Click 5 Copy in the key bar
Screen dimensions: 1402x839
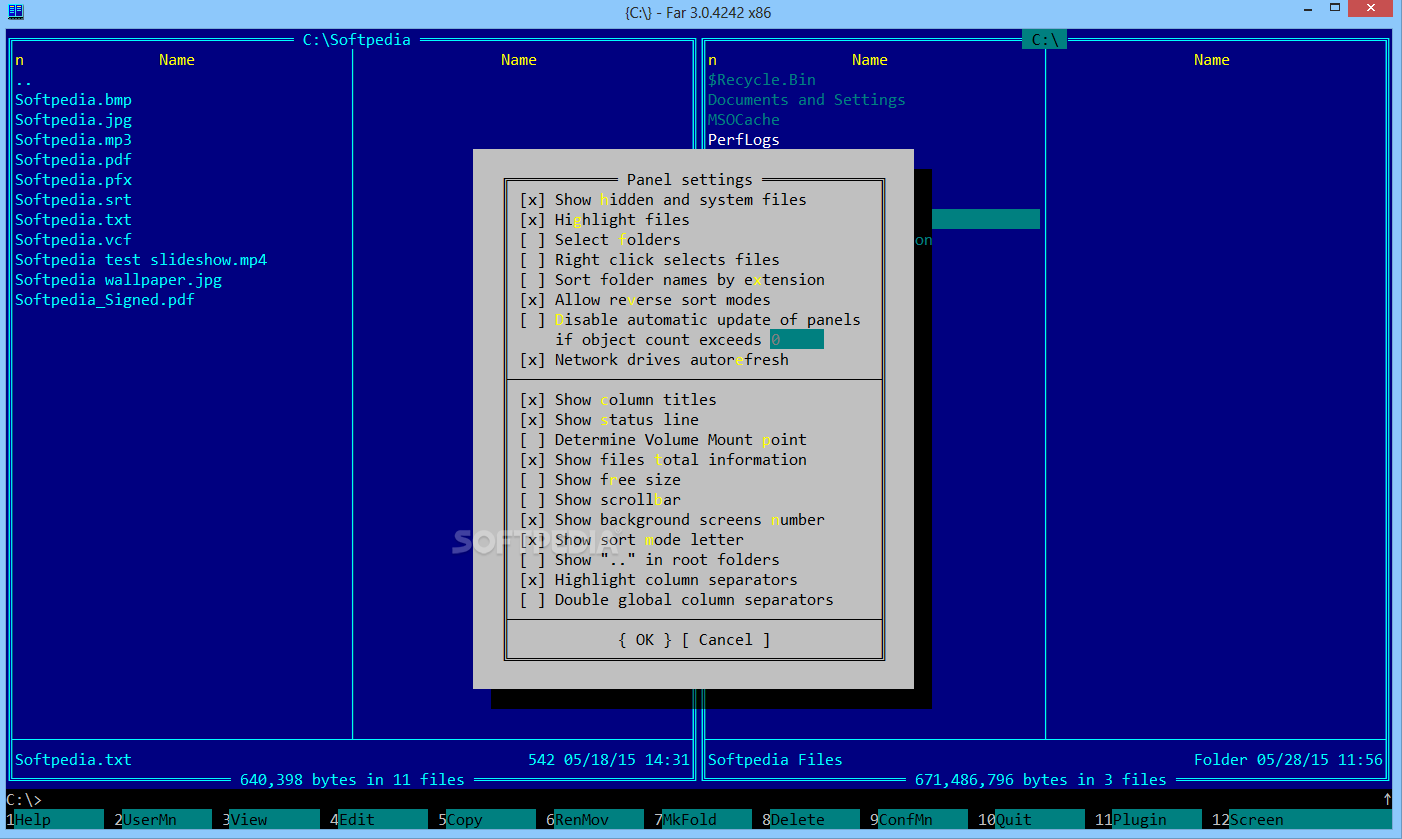click(x=487, y=820)
